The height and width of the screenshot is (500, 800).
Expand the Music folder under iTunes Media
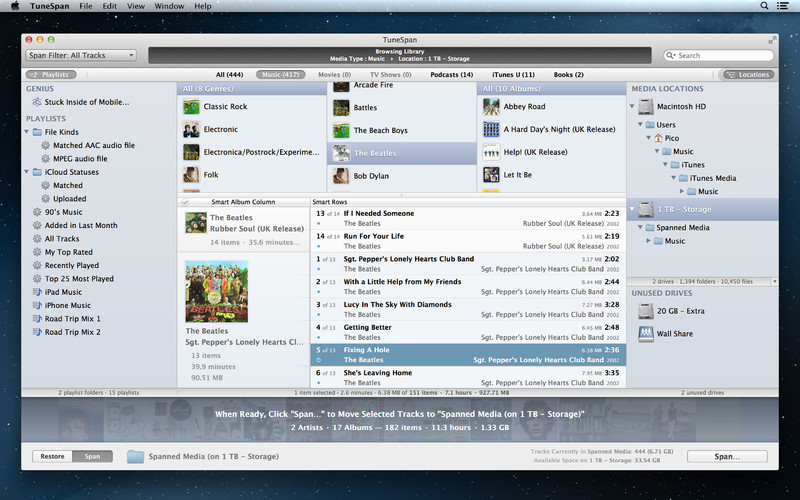pos(682,191)
